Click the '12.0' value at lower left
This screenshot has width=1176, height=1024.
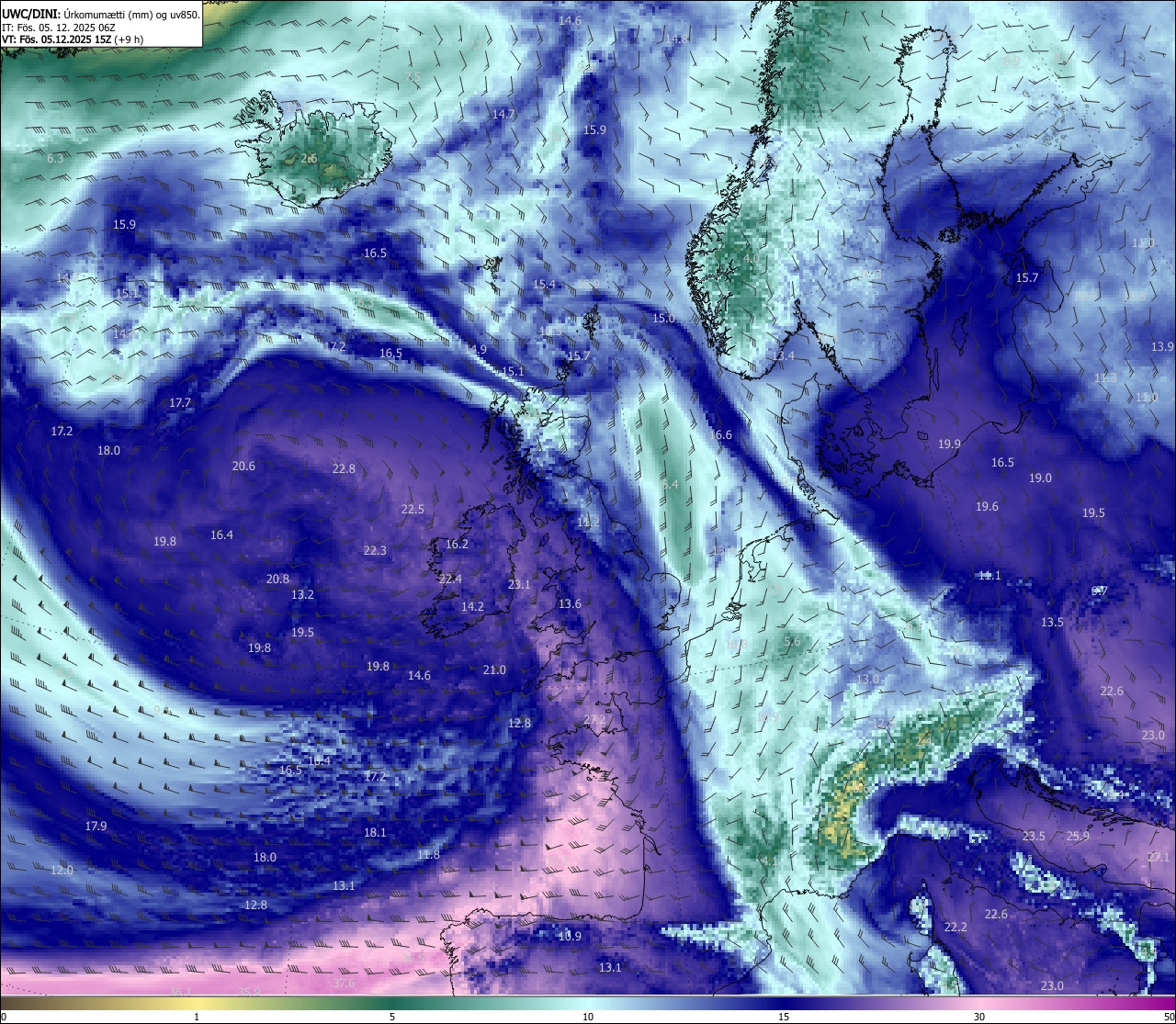coord(62,871)
